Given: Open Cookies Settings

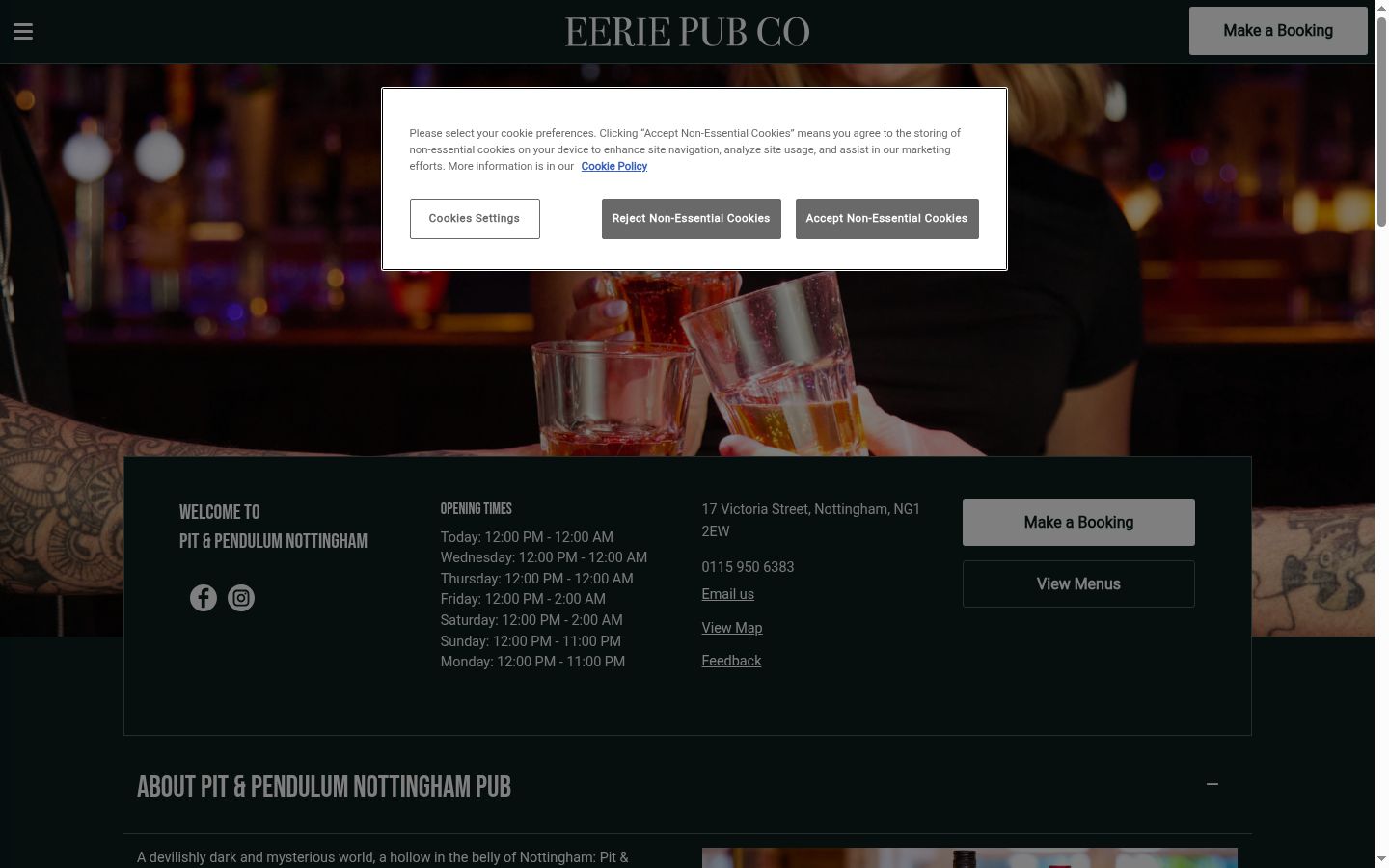Looking at the screenshot, I should coord(475,219).
